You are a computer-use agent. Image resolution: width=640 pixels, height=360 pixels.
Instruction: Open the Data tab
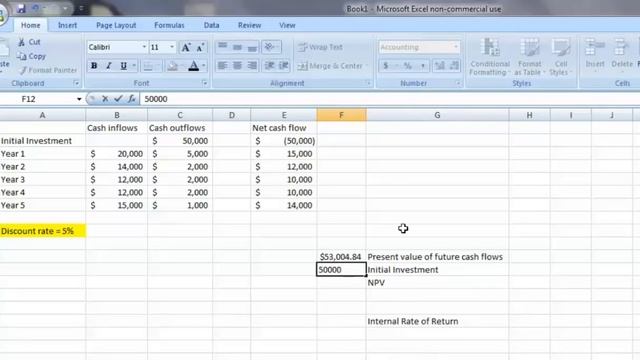point(211,25)
